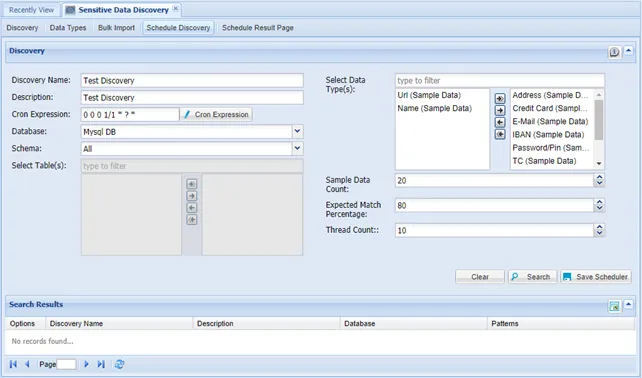Image resolution: width=642 pixels, height=378 pixels.
Task: Decrease Sample Data Count with down arrow
Action: pyautogui.click(x=599, y=183)
